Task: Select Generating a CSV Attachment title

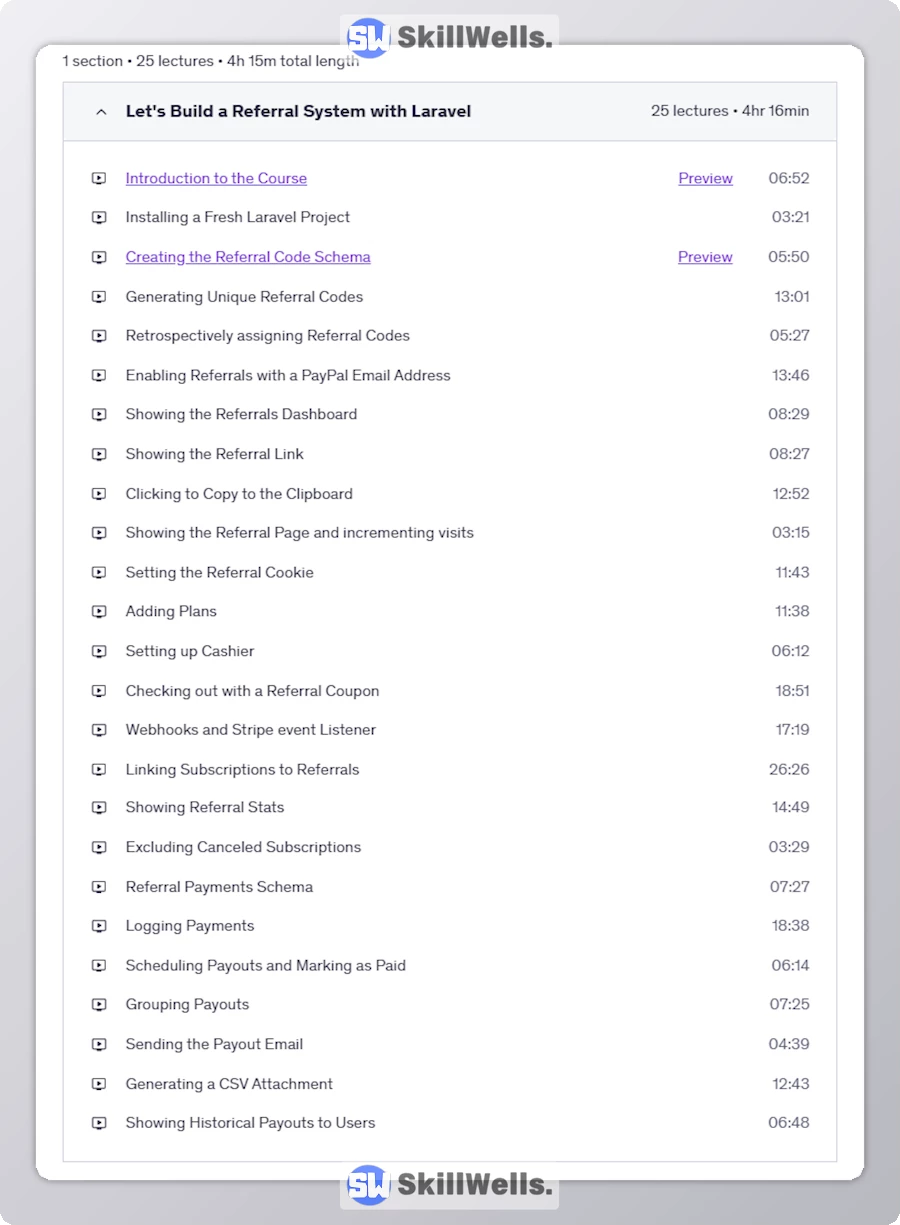Action: (229, 1084)
